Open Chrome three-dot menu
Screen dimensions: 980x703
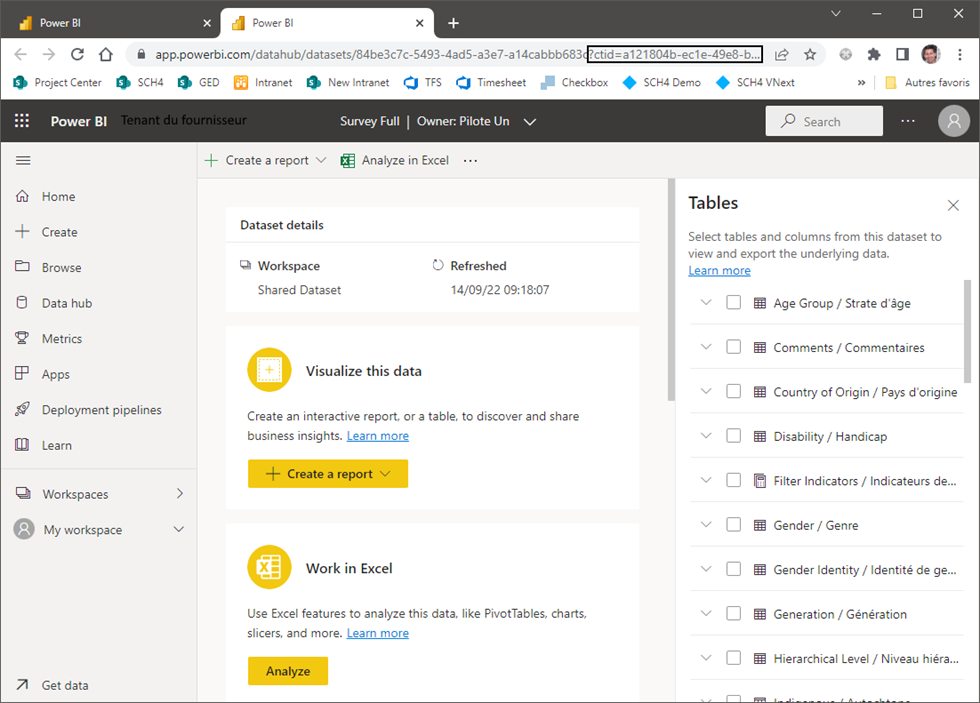[960, 54]
